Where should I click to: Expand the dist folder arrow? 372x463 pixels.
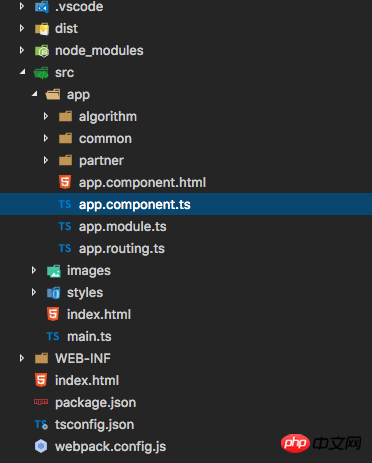(x=22, y=28)
